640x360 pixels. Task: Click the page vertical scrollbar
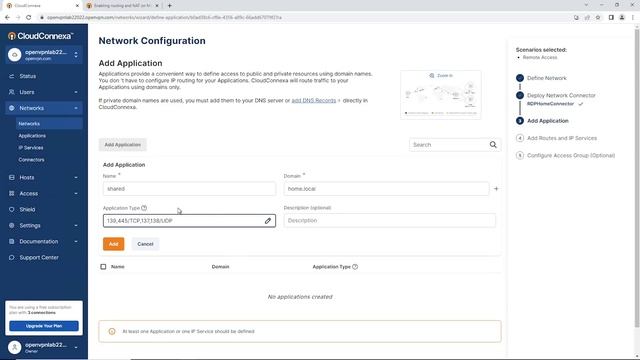636,178
